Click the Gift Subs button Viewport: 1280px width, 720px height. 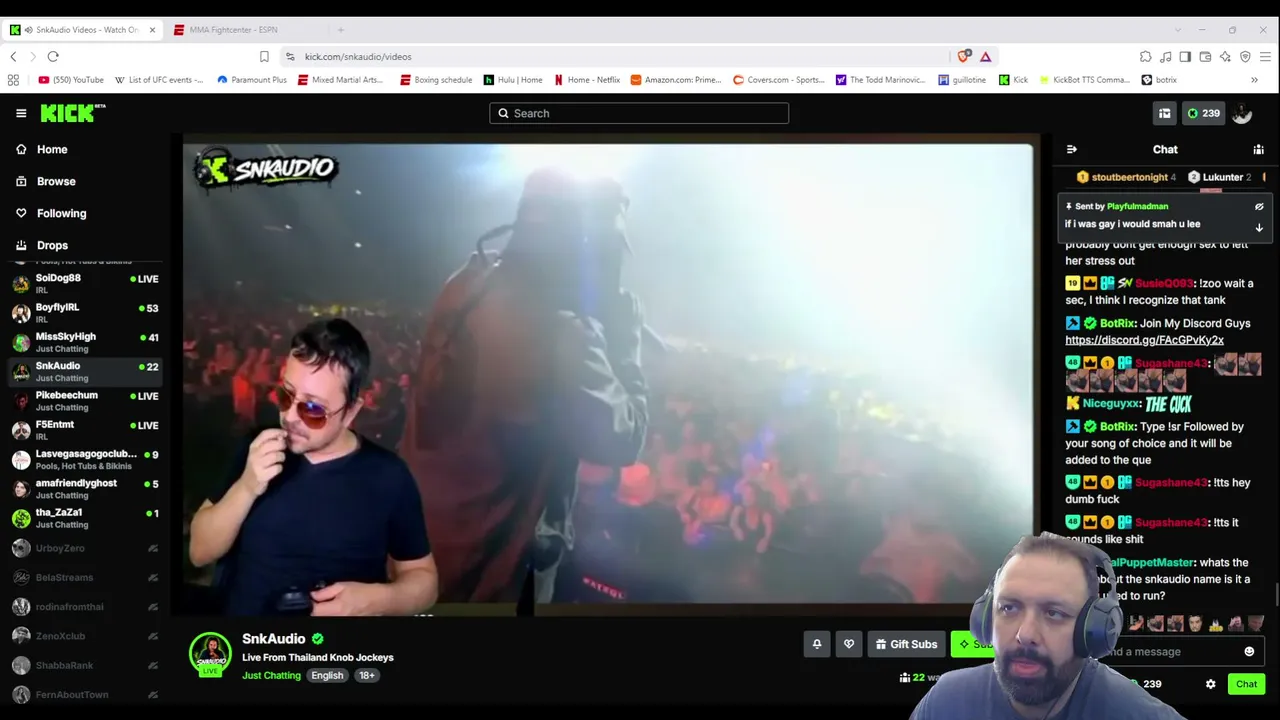pos(907,645)
